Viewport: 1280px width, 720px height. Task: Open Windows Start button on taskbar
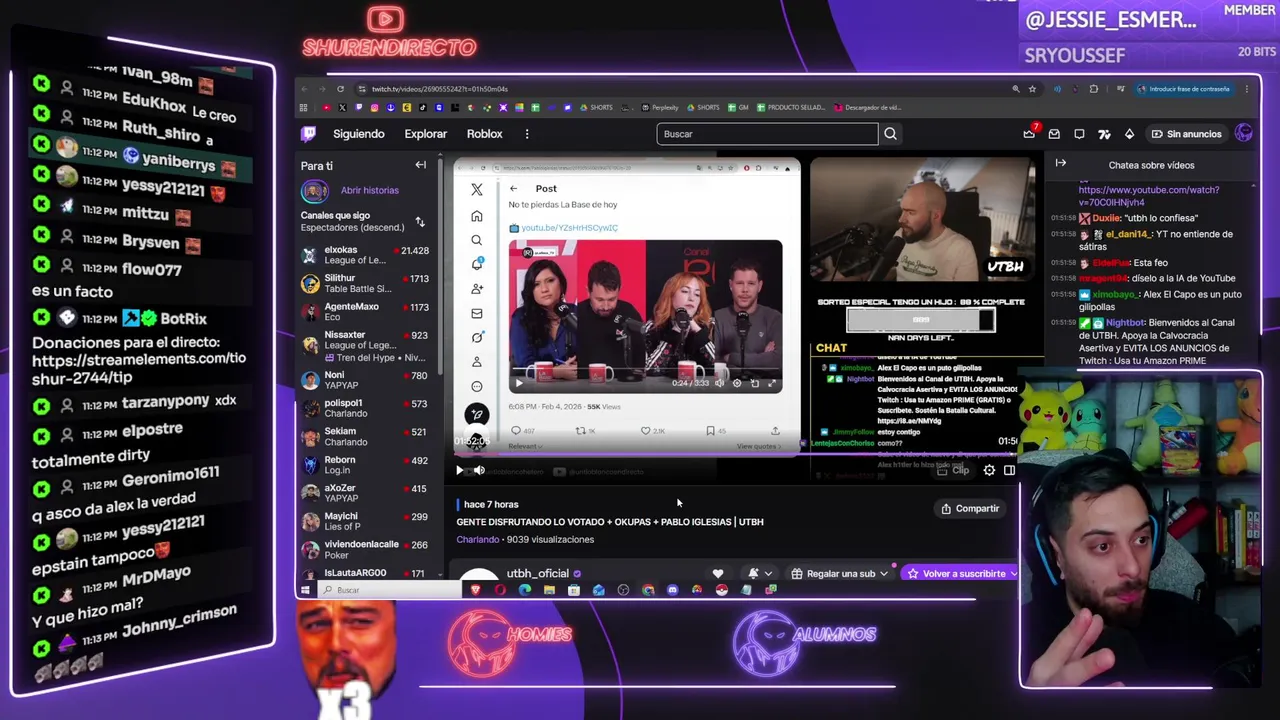(305, 590)
